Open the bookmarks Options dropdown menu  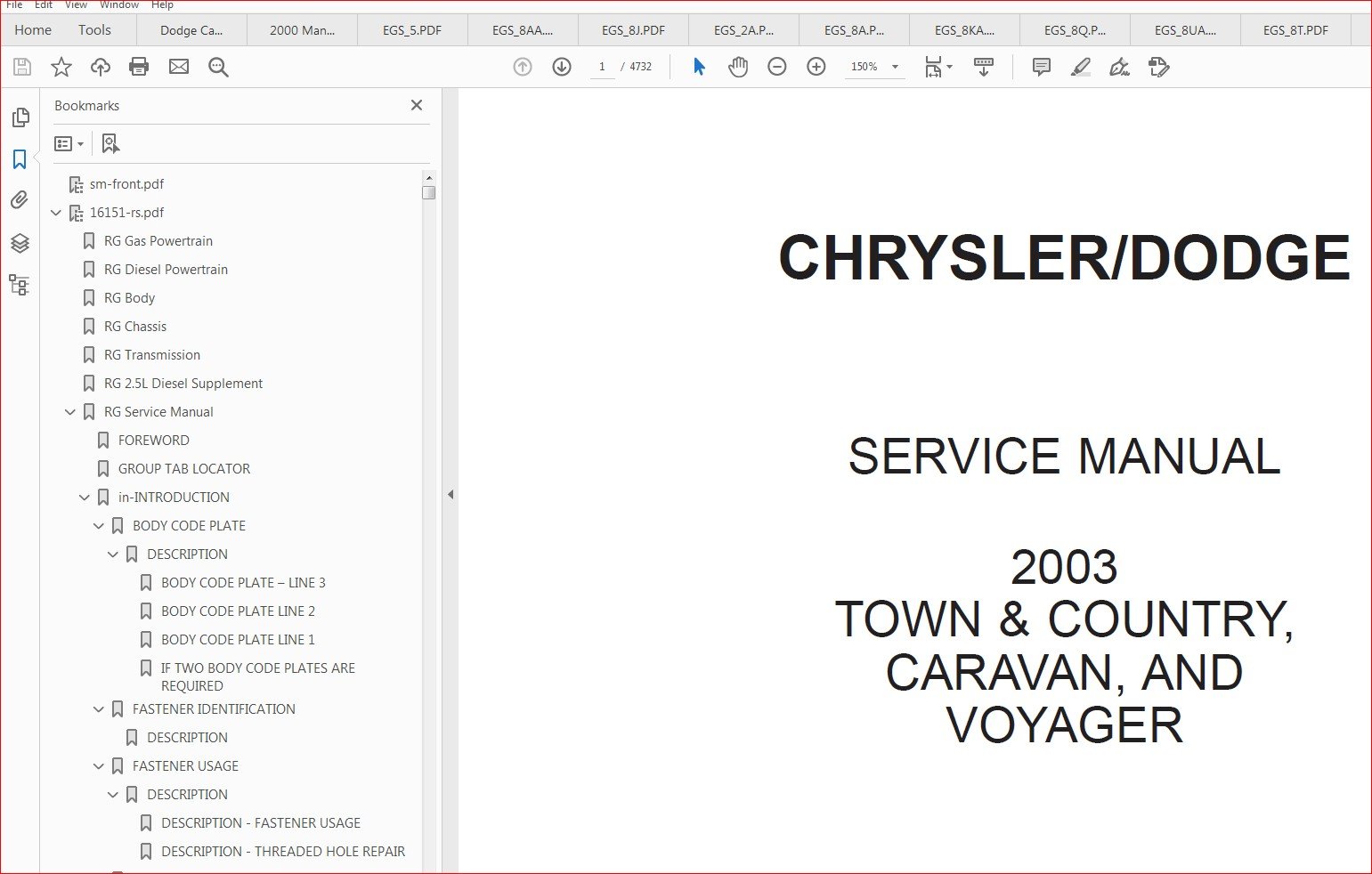(x=69, y=143)
